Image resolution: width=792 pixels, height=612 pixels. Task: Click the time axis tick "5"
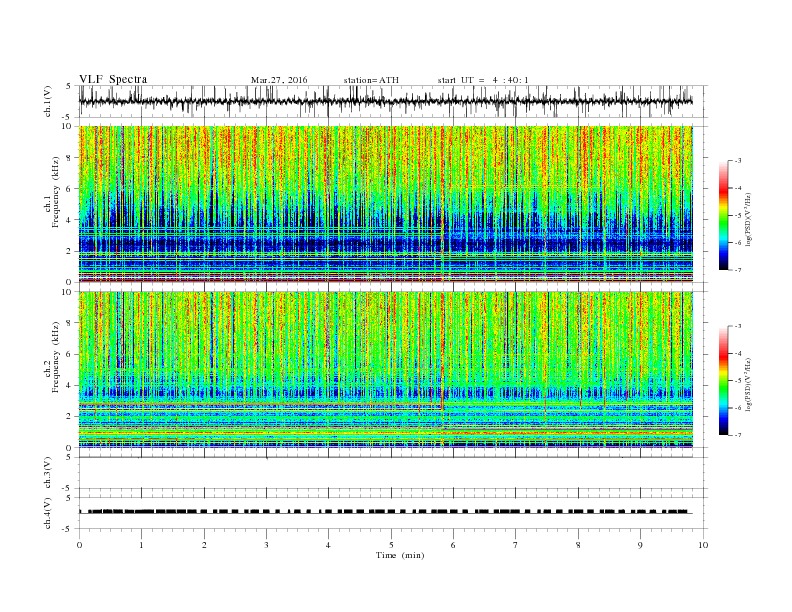[x=391, y=545]
